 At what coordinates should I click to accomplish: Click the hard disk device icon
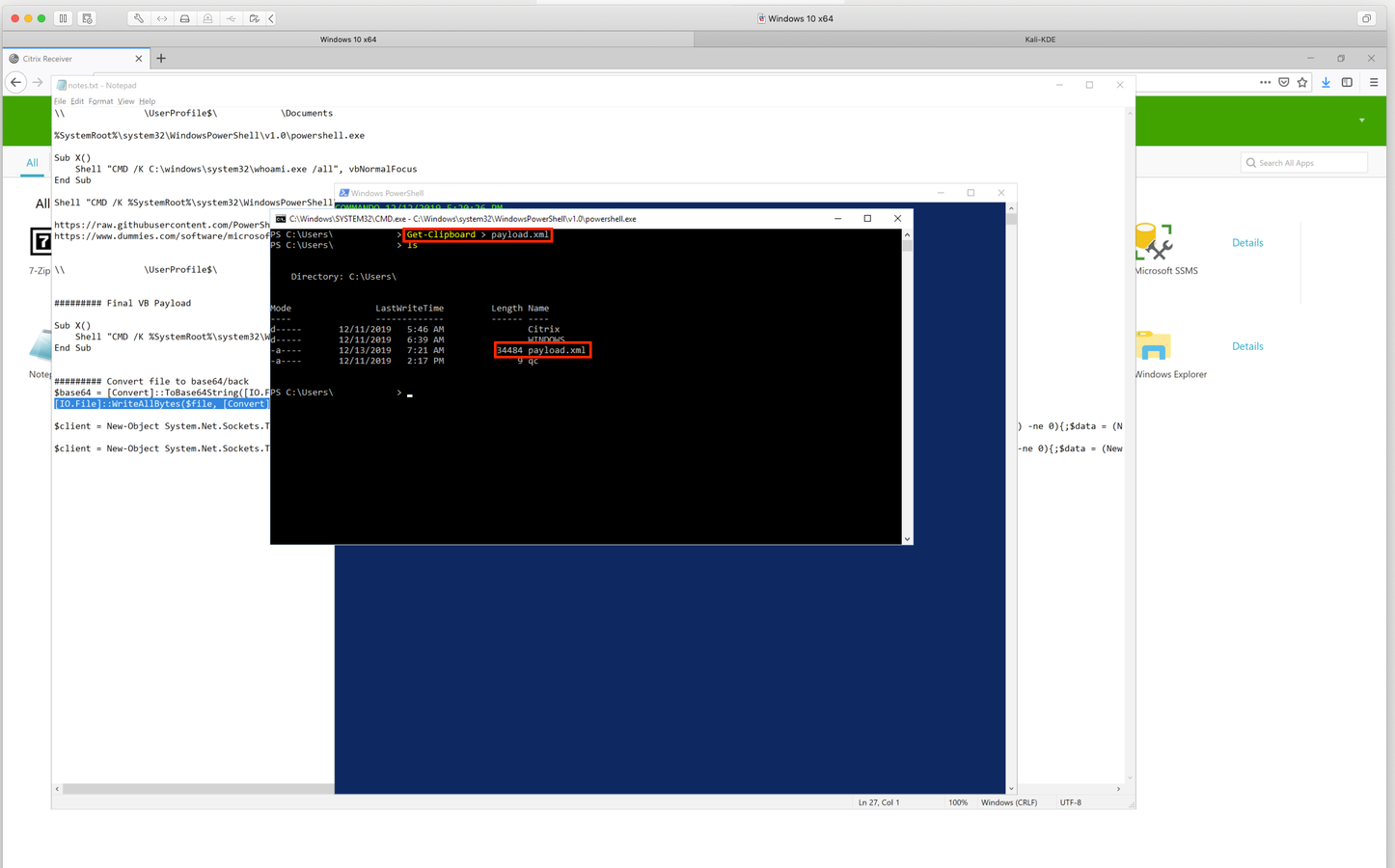tap(184, 18)
